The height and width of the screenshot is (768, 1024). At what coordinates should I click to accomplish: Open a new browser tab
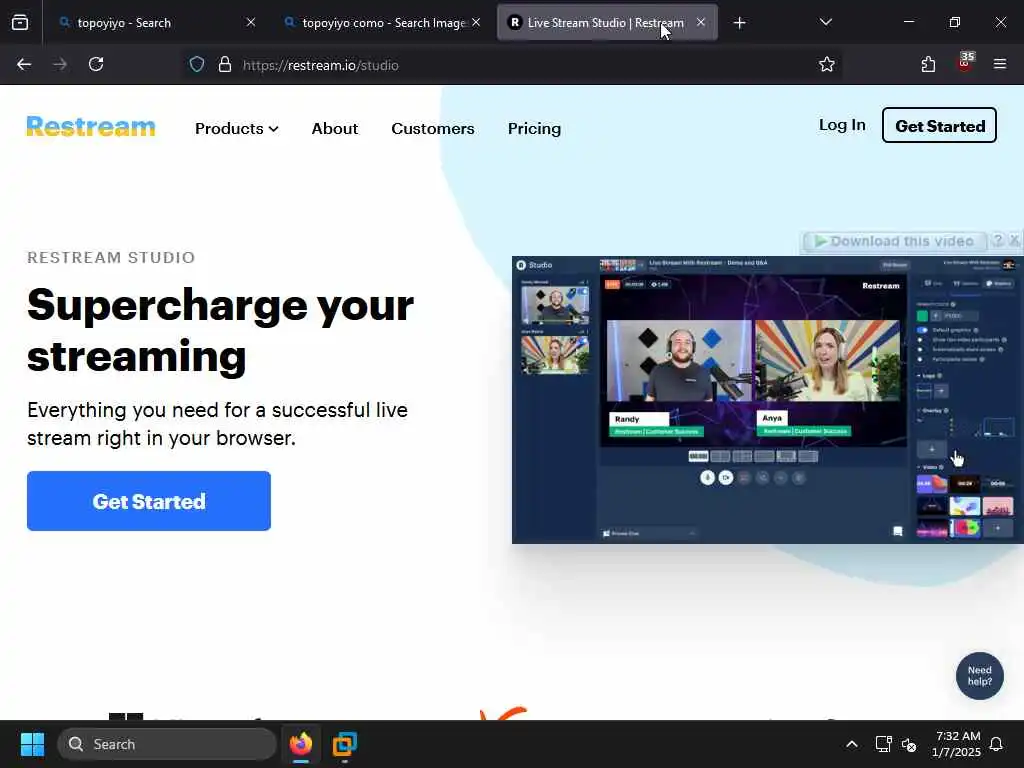739,23
